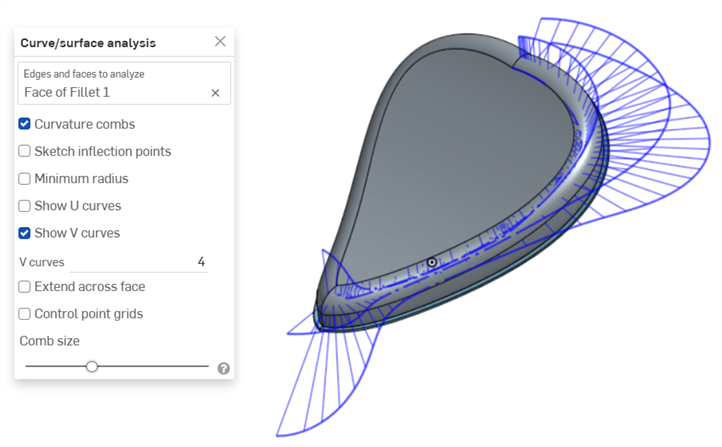722x447 pixels.
Task: Disable Show V curves checkbox
Action: [24, 233]
